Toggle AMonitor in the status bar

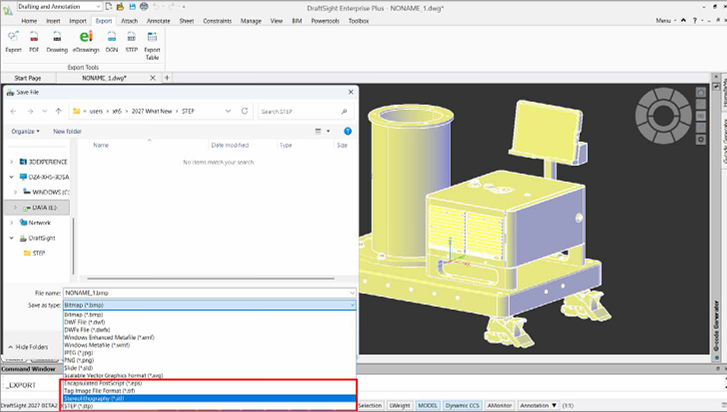click(499, 406)
